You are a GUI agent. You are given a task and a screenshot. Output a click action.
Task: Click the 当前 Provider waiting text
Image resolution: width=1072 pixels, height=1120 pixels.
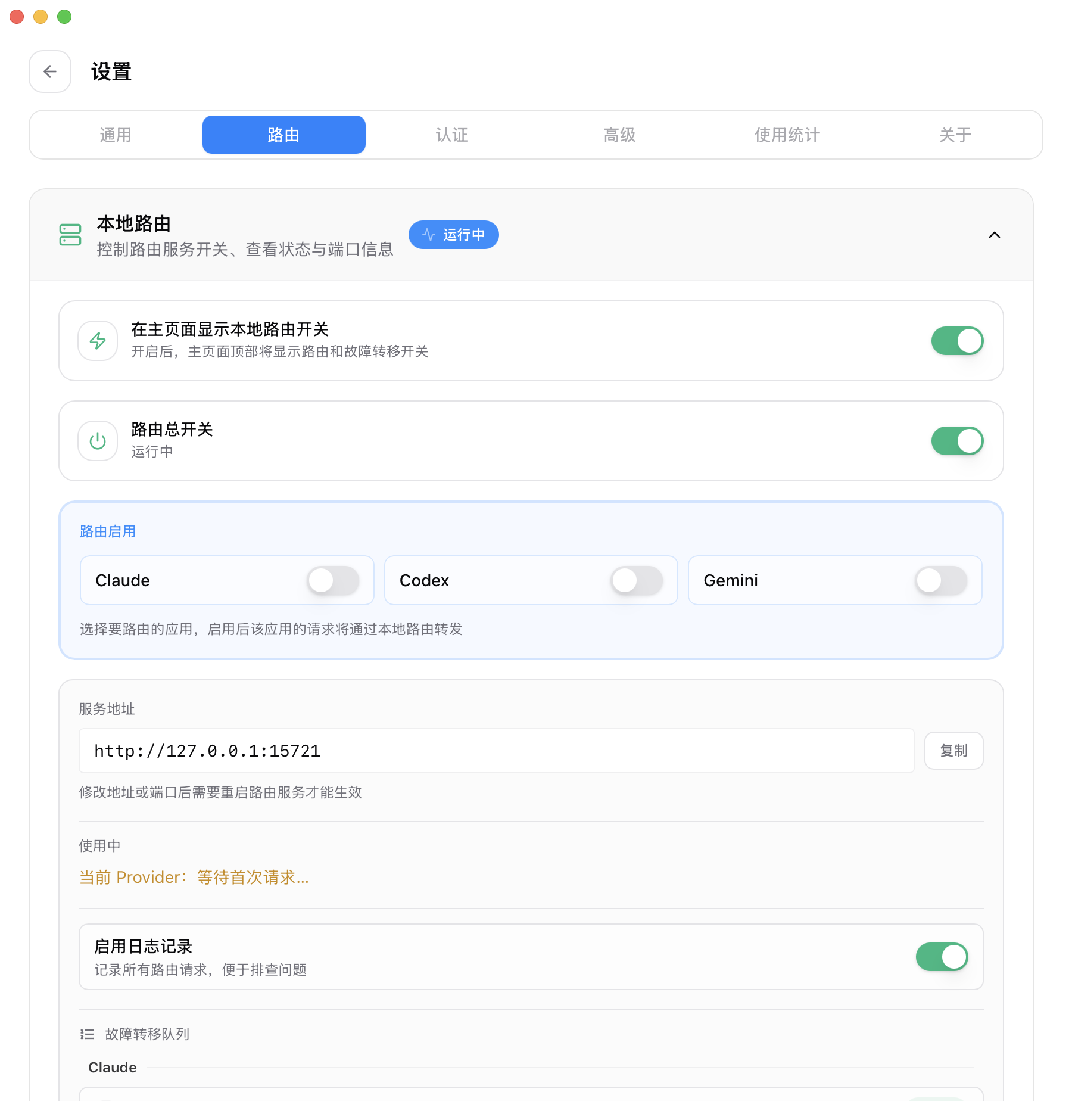[x=194, y=877]
